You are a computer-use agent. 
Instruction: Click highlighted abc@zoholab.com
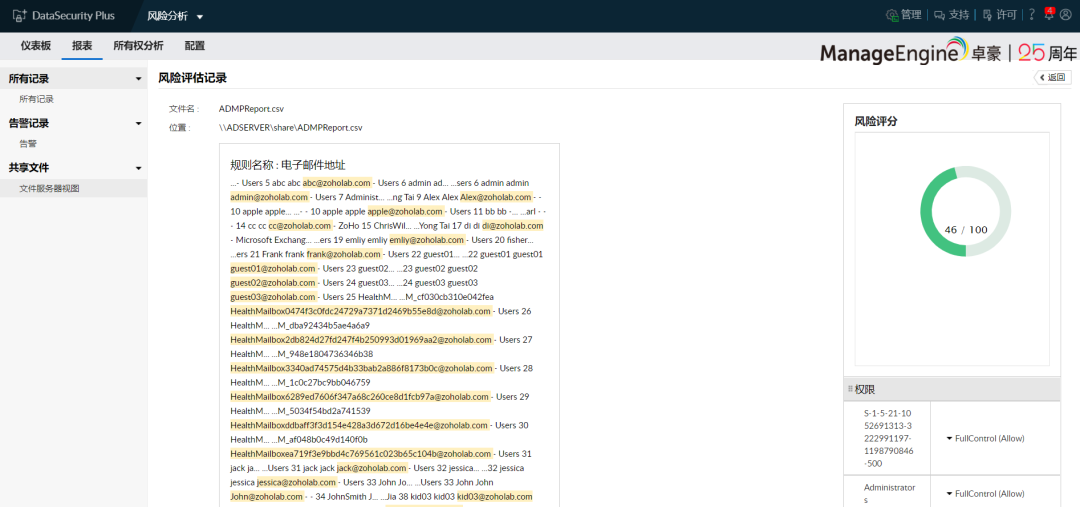[337, 183]
